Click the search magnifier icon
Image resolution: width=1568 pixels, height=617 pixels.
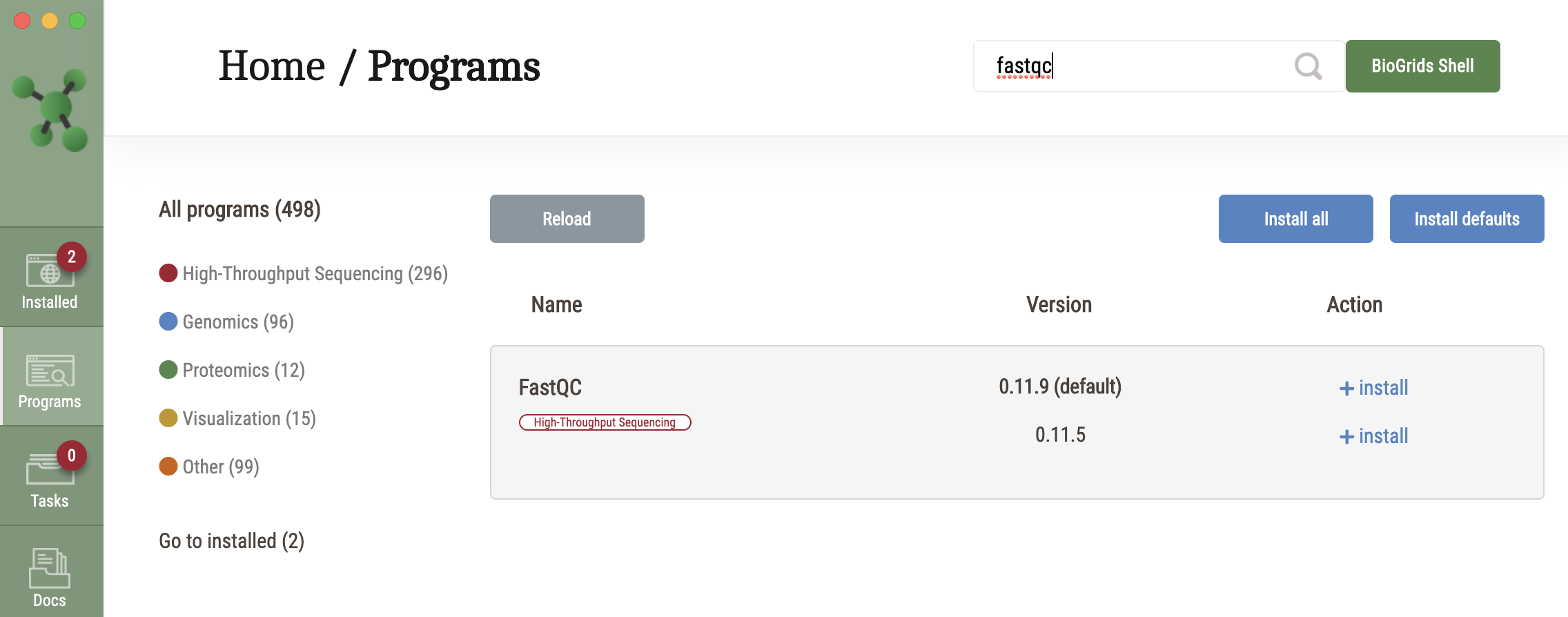1308,66
